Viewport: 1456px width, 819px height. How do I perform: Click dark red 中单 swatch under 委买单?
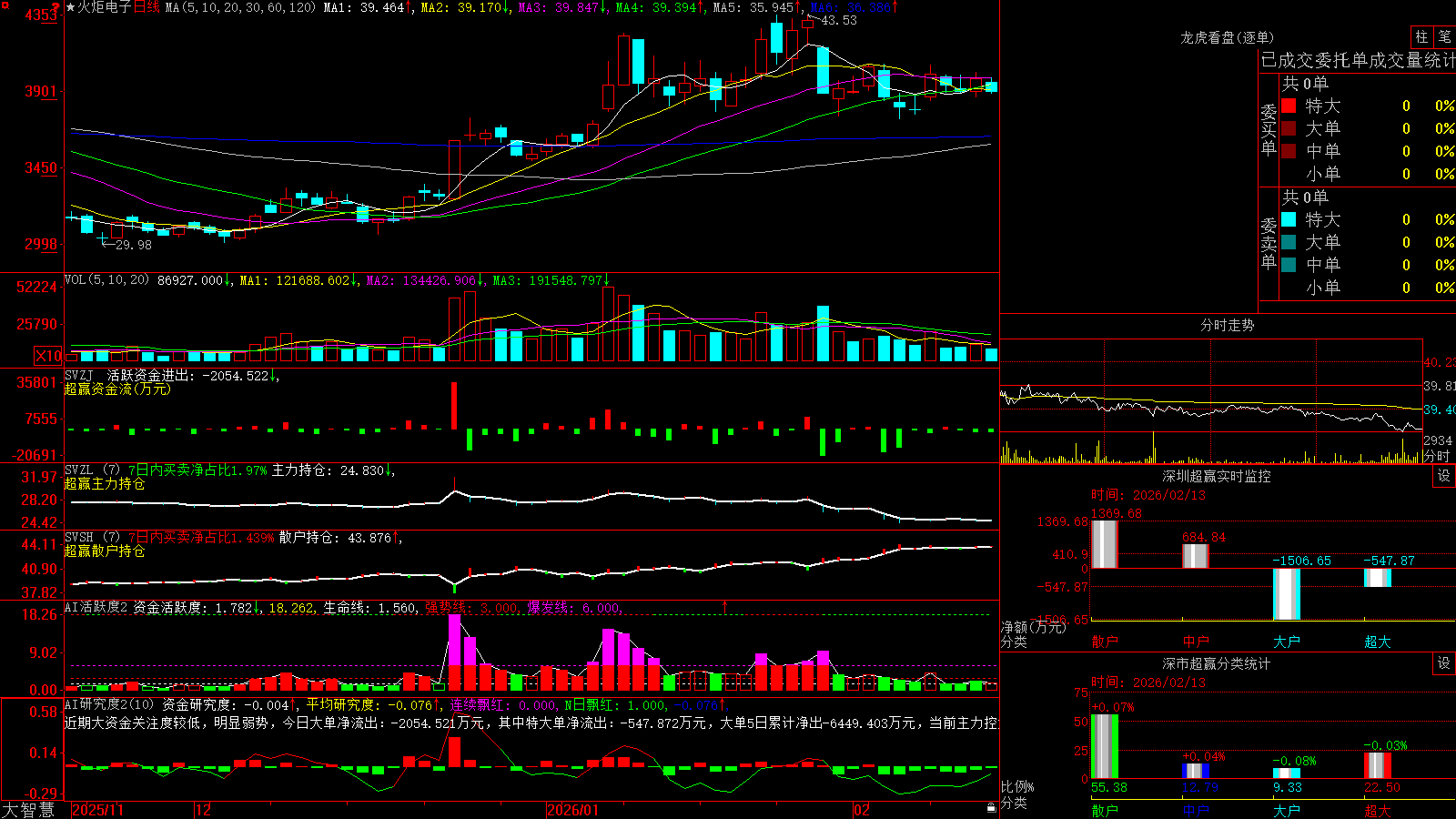pyautogui.click(x=1289, y=151)
